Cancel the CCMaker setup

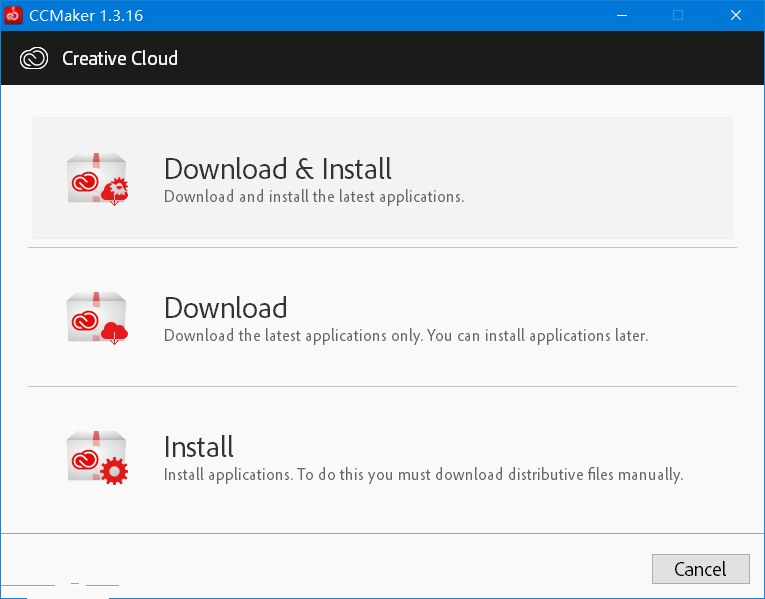point(701,569)
